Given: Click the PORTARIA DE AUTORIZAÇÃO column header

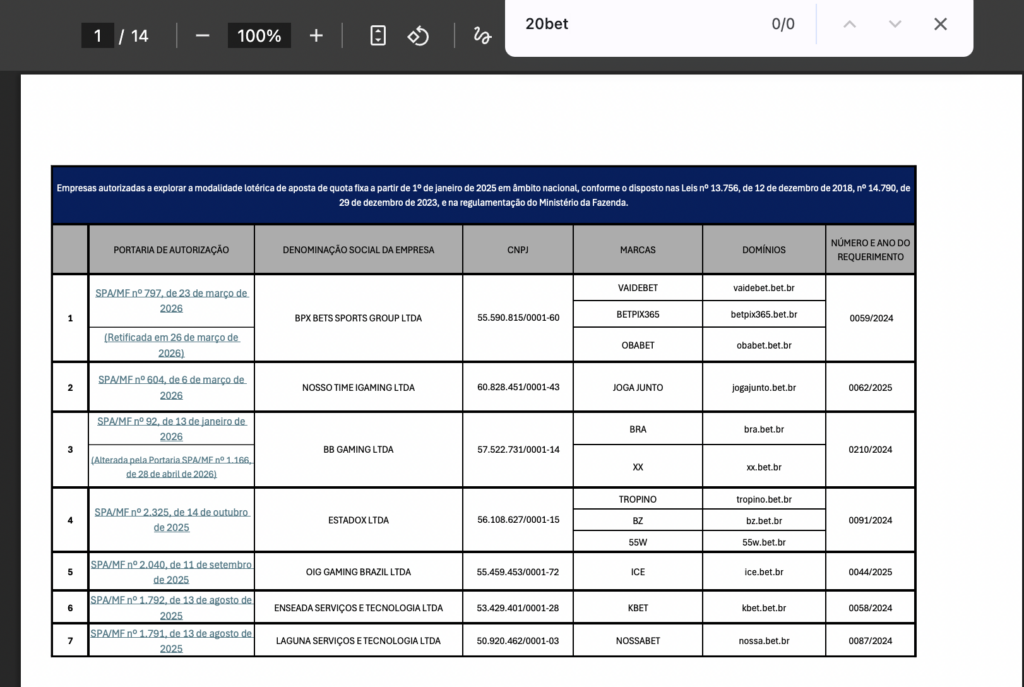Looking at the screenshot, I should click(x=171, y=249).
